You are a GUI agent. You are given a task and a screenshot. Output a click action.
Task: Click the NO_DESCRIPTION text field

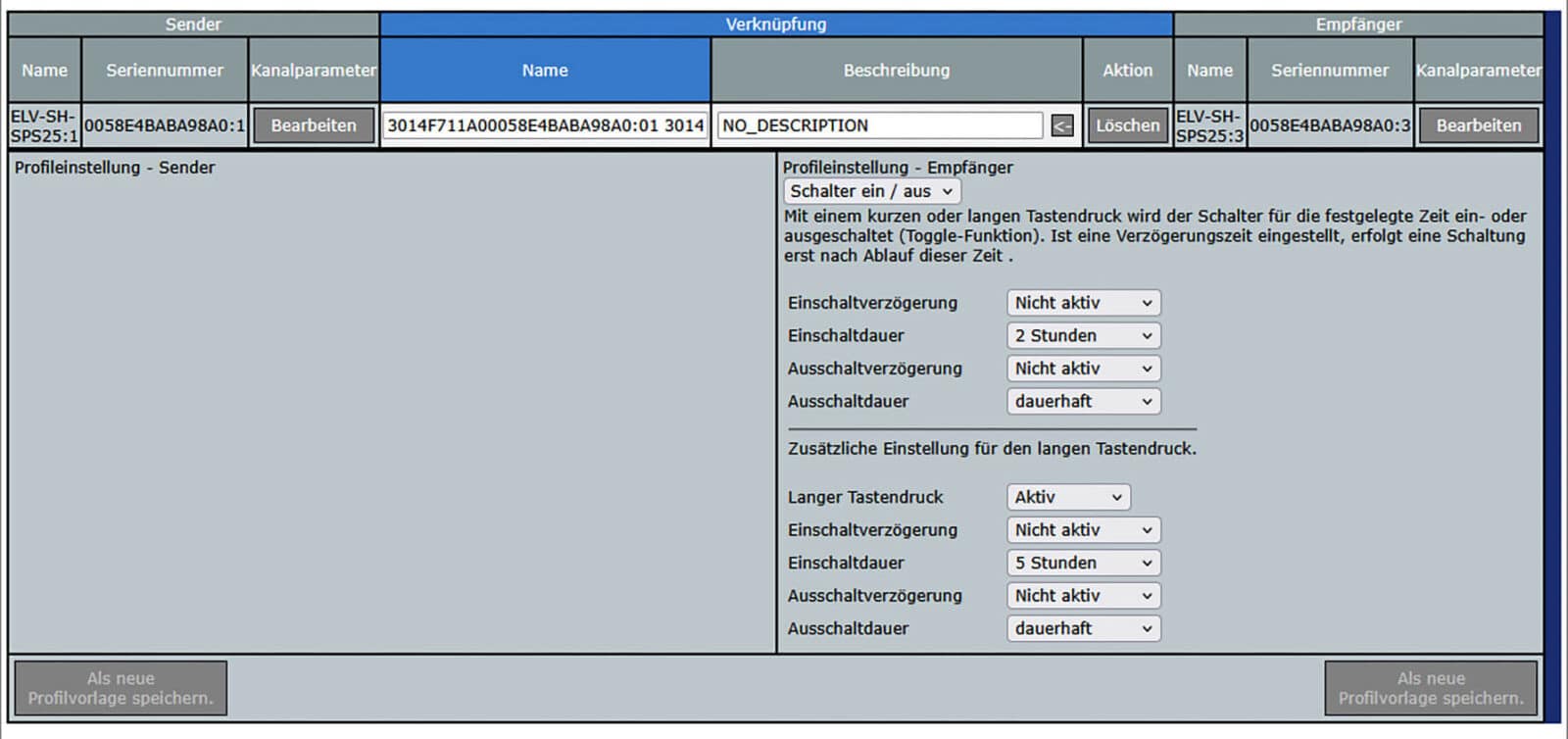pyautogui.click(x=879, y=125)
